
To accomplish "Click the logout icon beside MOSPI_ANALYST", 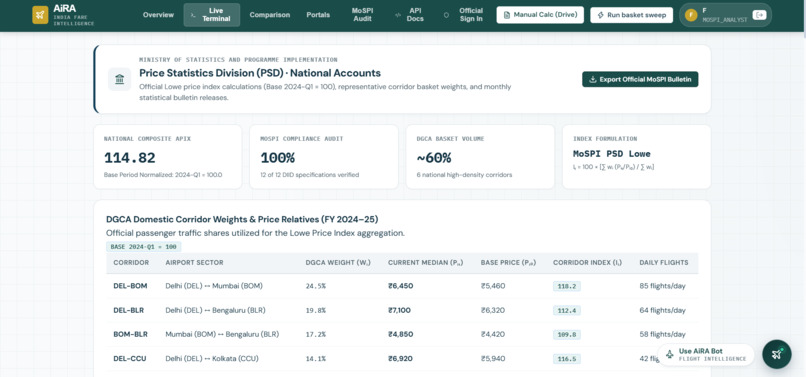I will click(x=759, y=15).
